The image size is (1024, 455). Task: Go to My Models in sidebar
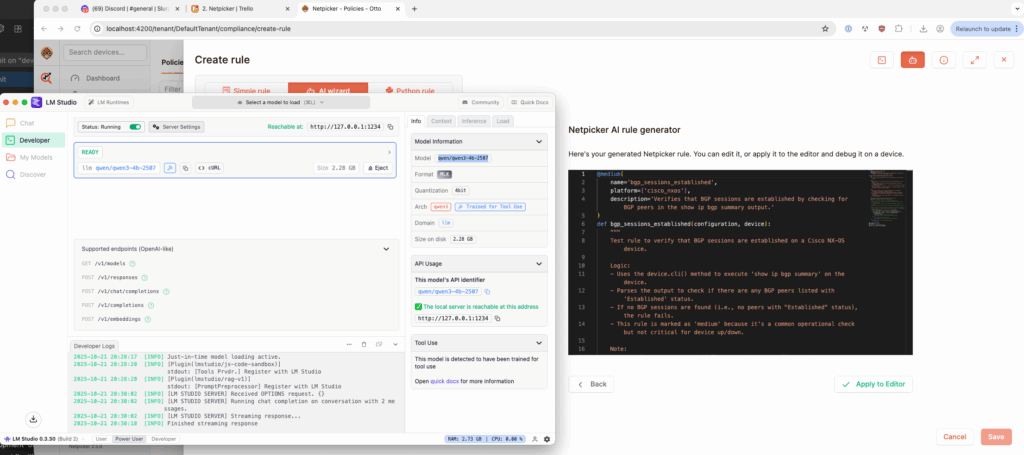point(36,157)
